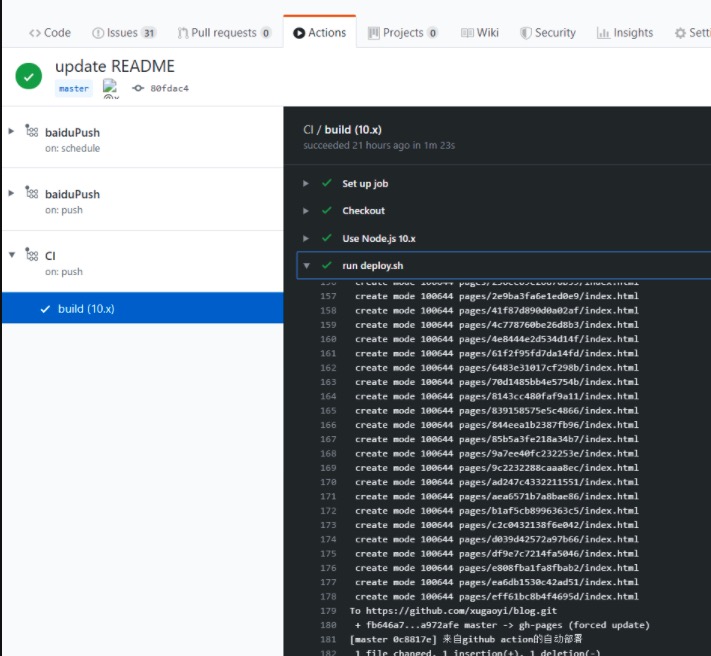Expand the baiduPush schedule workflow

[11, 131]
